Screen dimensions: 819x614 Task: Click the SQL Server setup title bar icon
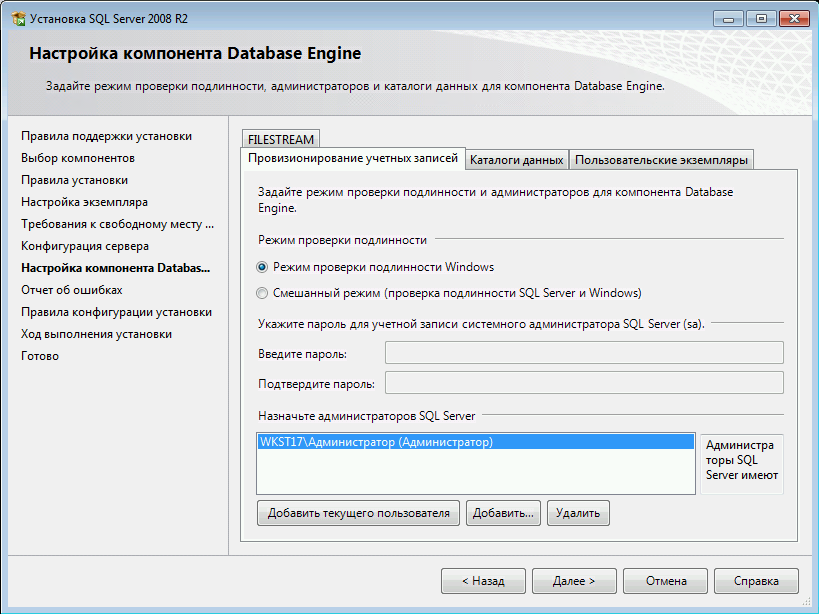(x=18, y=19)
